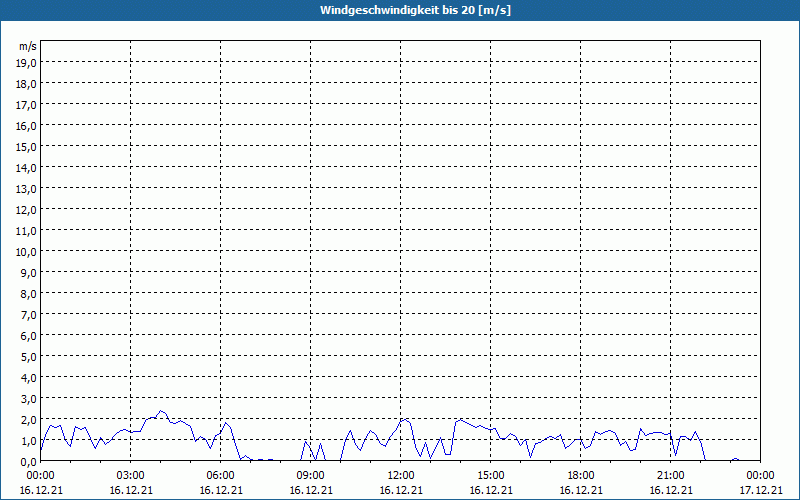Click the highest wind speed peak after 03:00

[160, 411]
